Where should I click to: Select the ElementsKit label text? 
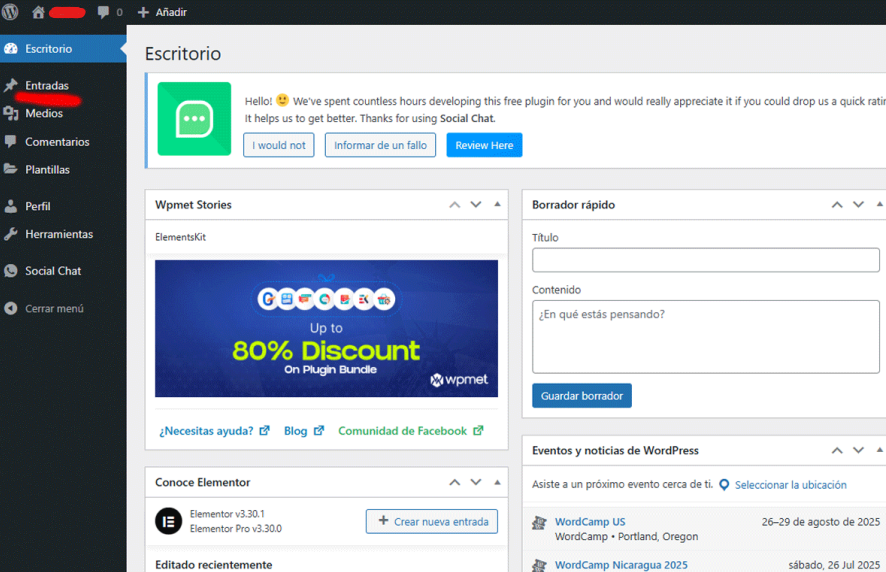pos(180,237)
